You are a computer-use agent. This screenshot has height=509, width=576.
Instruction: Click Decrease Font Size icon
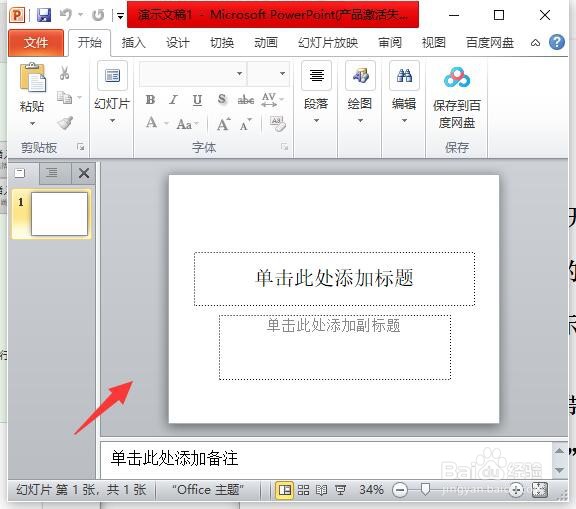246,124
